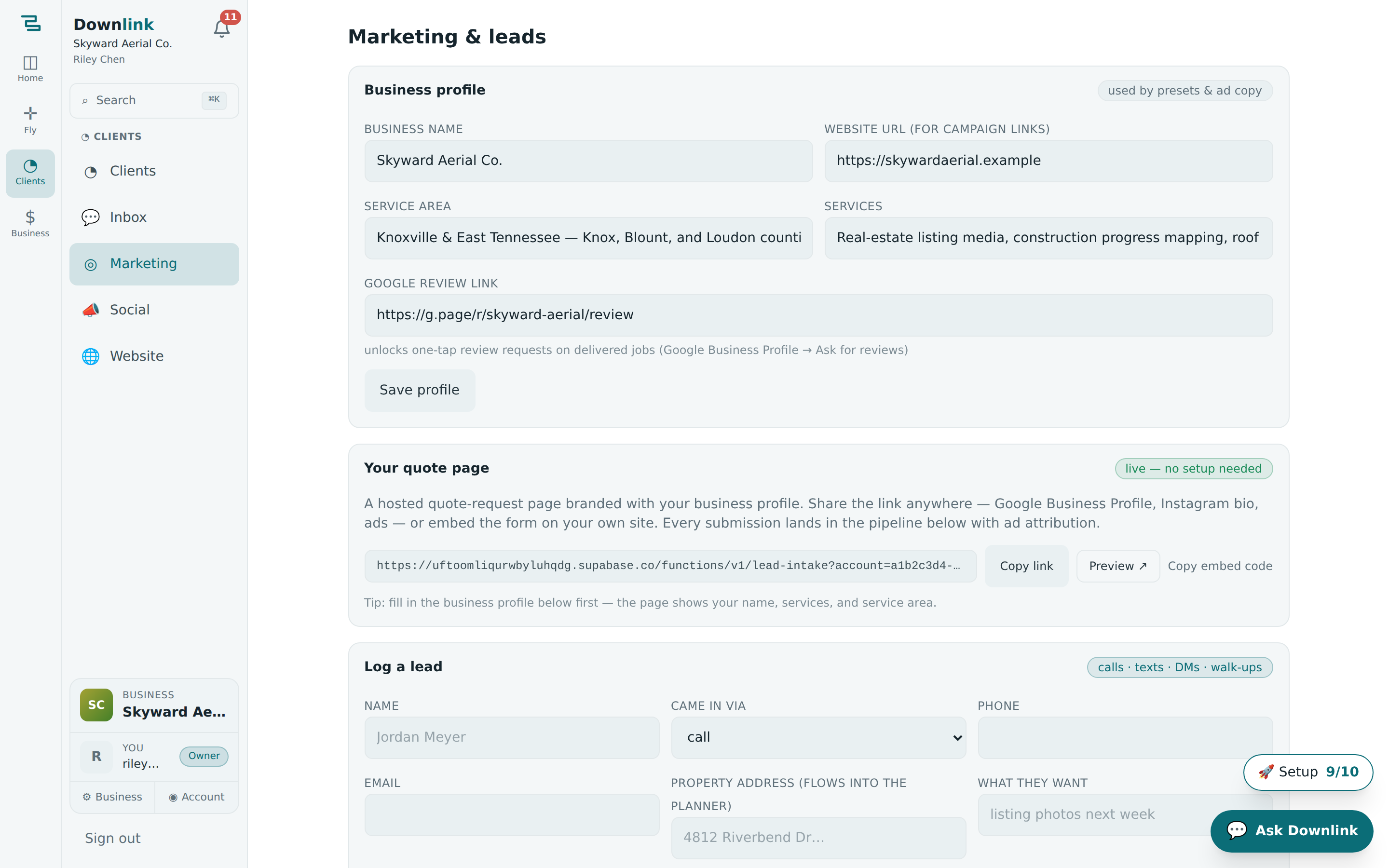Open the Fly section
This screenshot has width=1389, height=868.
coord(30,121)
